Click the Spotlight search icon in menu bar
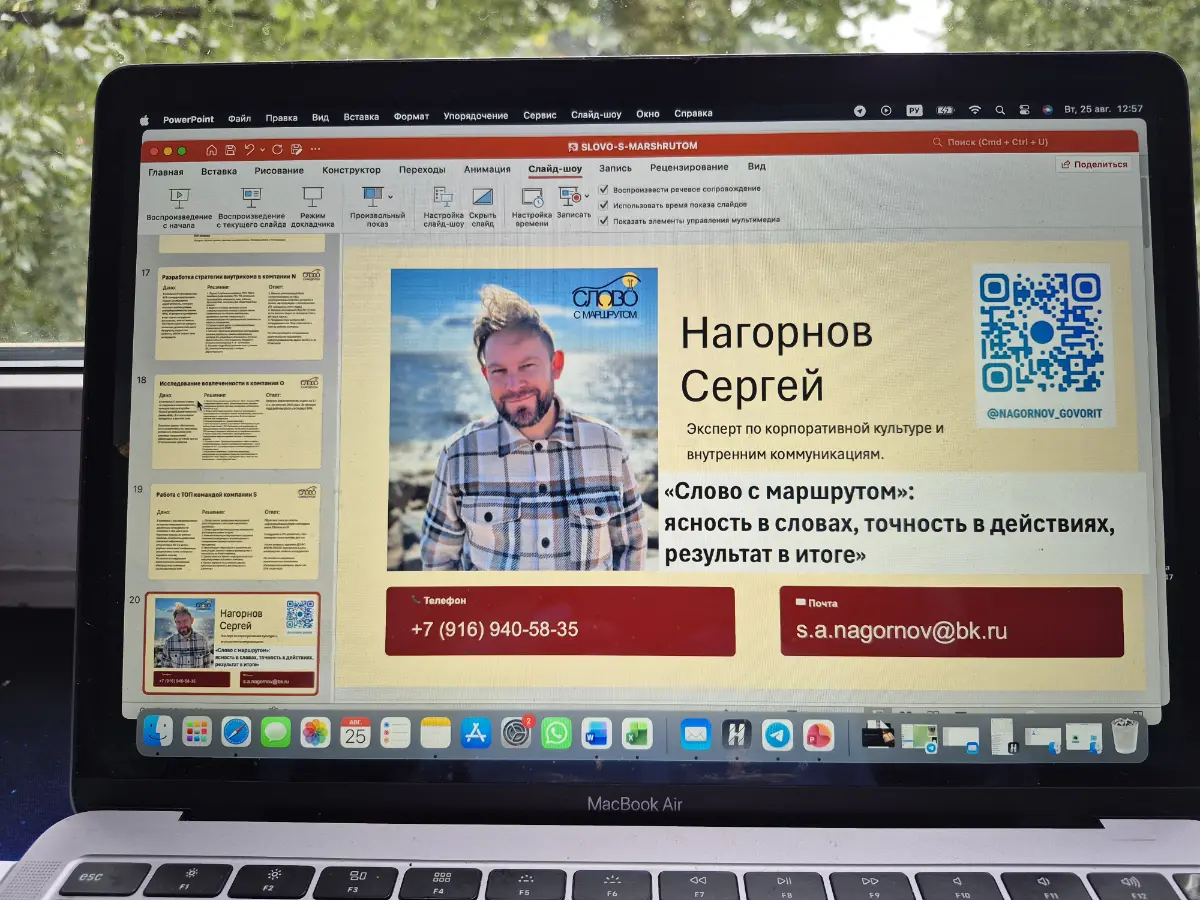This screenshot has width=1200, height=900. pos(999,109)
